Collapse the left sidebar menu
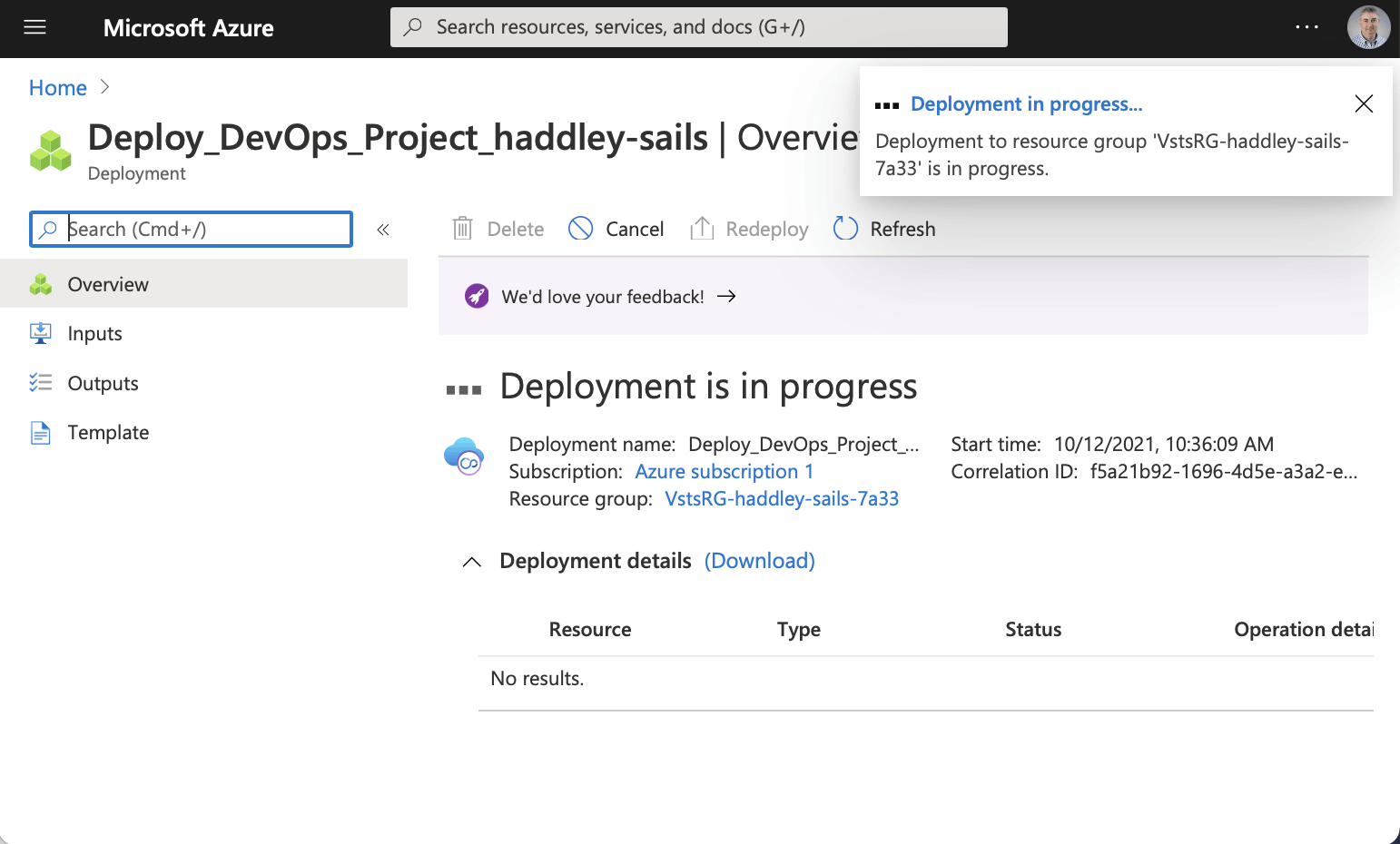 (383, 230)
